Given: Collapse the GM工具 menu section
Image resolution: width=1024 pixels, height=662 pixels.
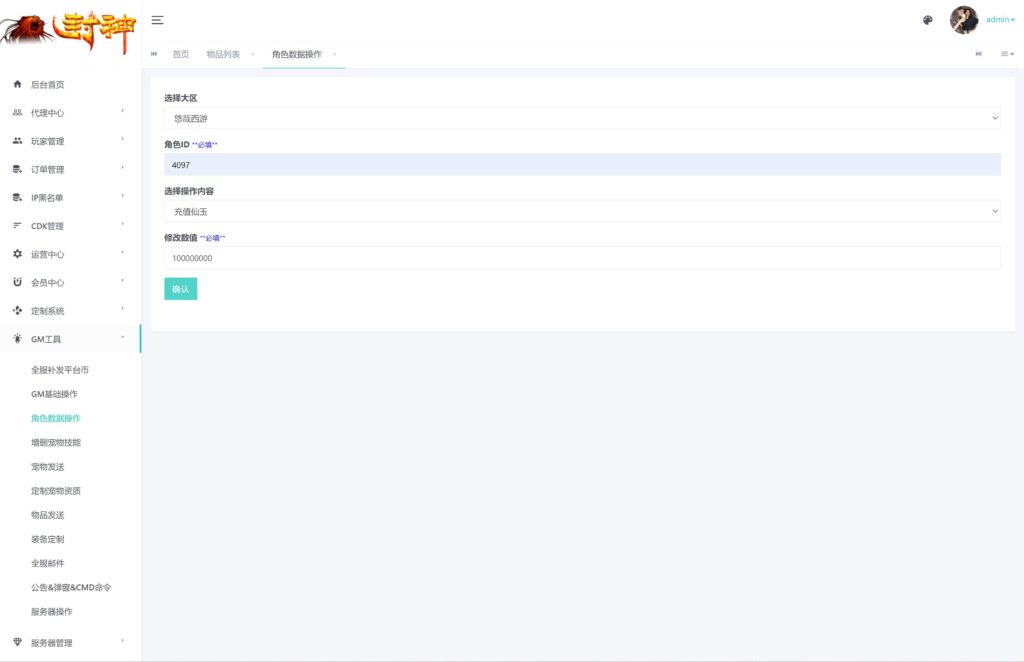Looking at the screenshot, I should coord(70,339).
